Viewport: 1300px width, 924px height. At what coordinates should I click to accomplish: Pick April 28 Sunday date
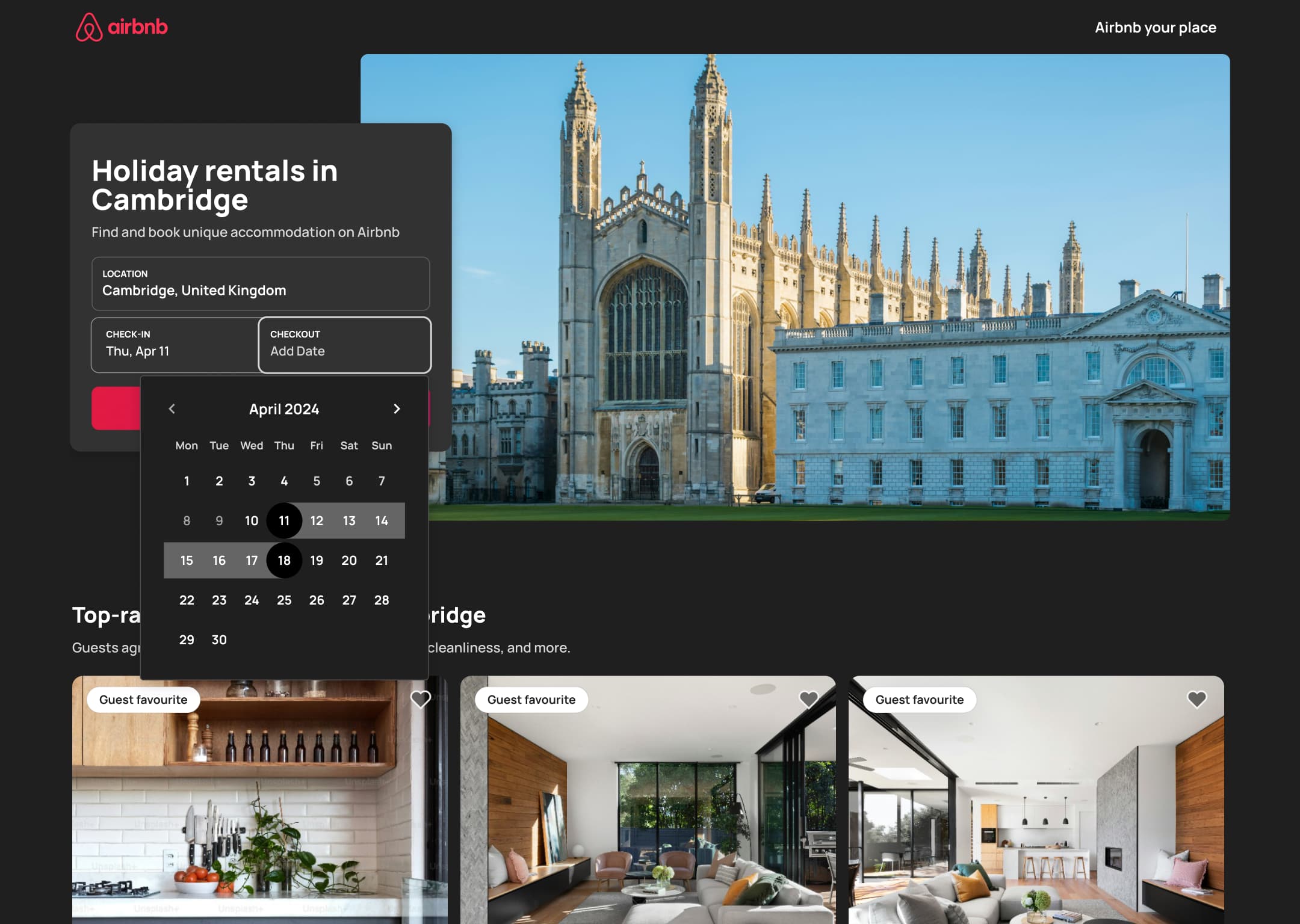pos(382,600)
